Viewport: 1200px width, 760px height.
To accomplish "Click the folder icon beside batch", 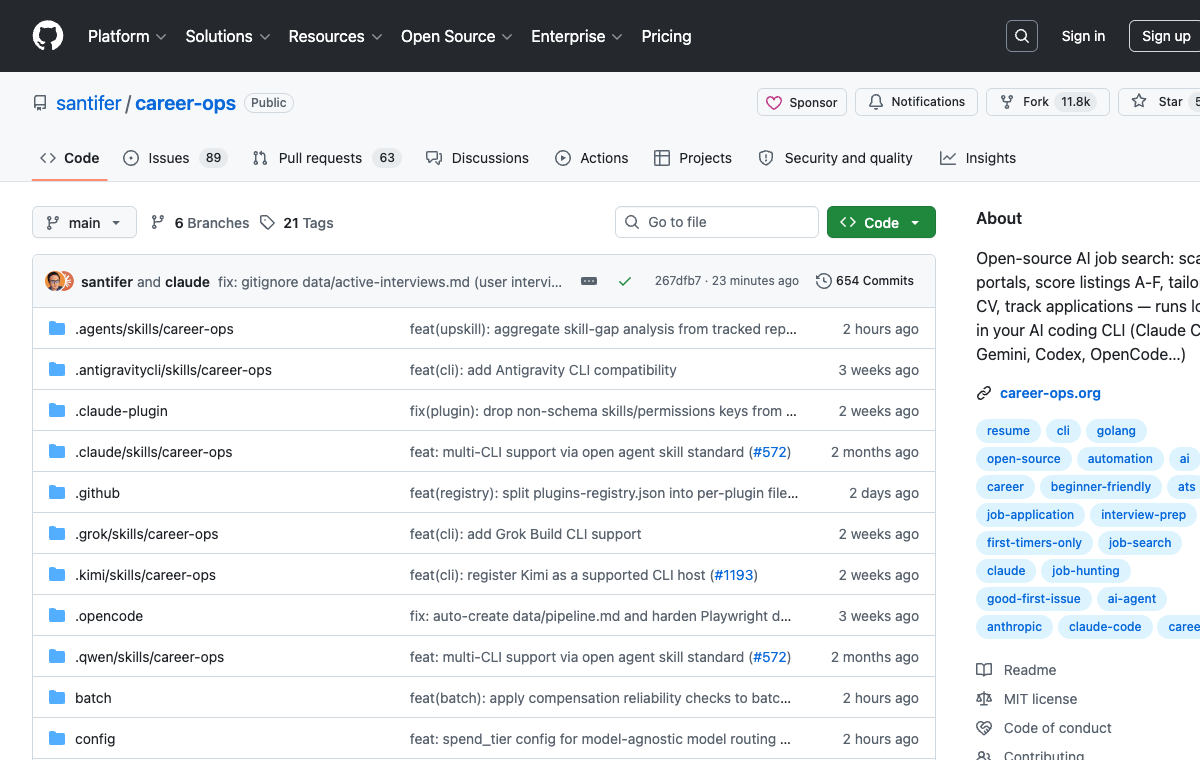I will click(57, 698).
